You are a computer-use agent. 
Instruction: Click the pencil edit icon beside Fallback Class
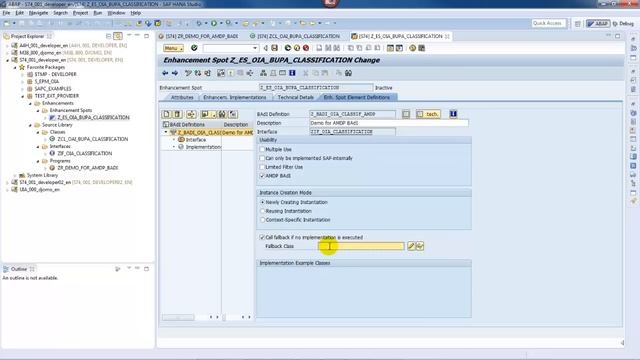(411, 246)
